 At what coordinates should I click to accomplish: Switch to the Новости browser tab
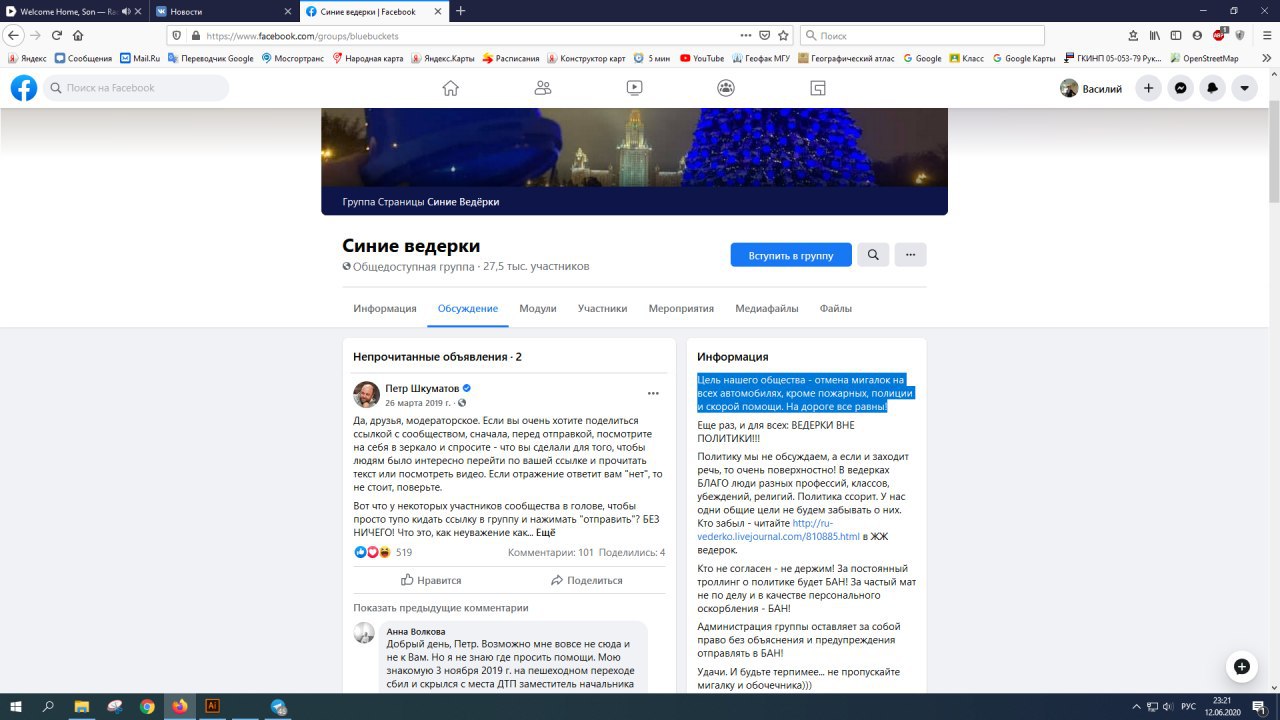point(224,11)
